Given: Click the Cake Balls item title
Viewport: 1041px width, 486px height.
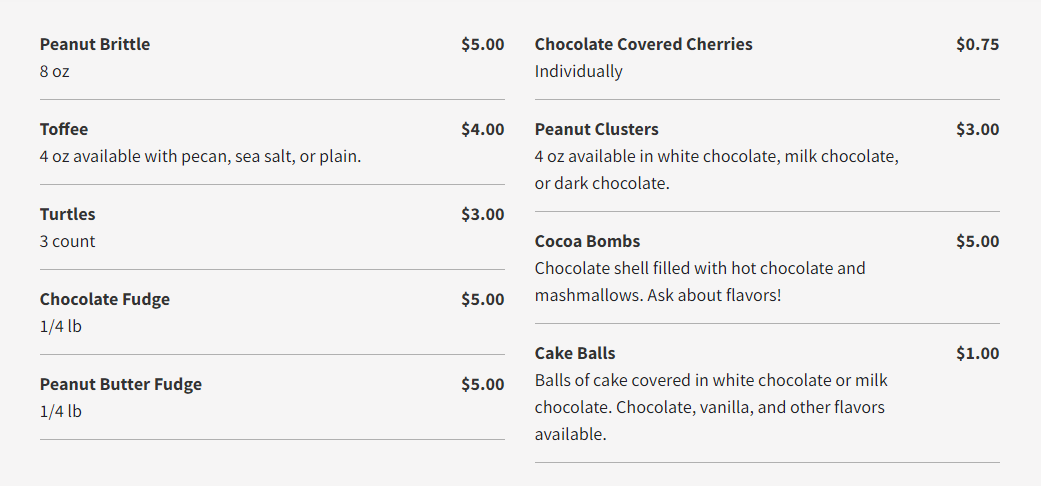Looking at the screenshot, I should click(575, 353).
